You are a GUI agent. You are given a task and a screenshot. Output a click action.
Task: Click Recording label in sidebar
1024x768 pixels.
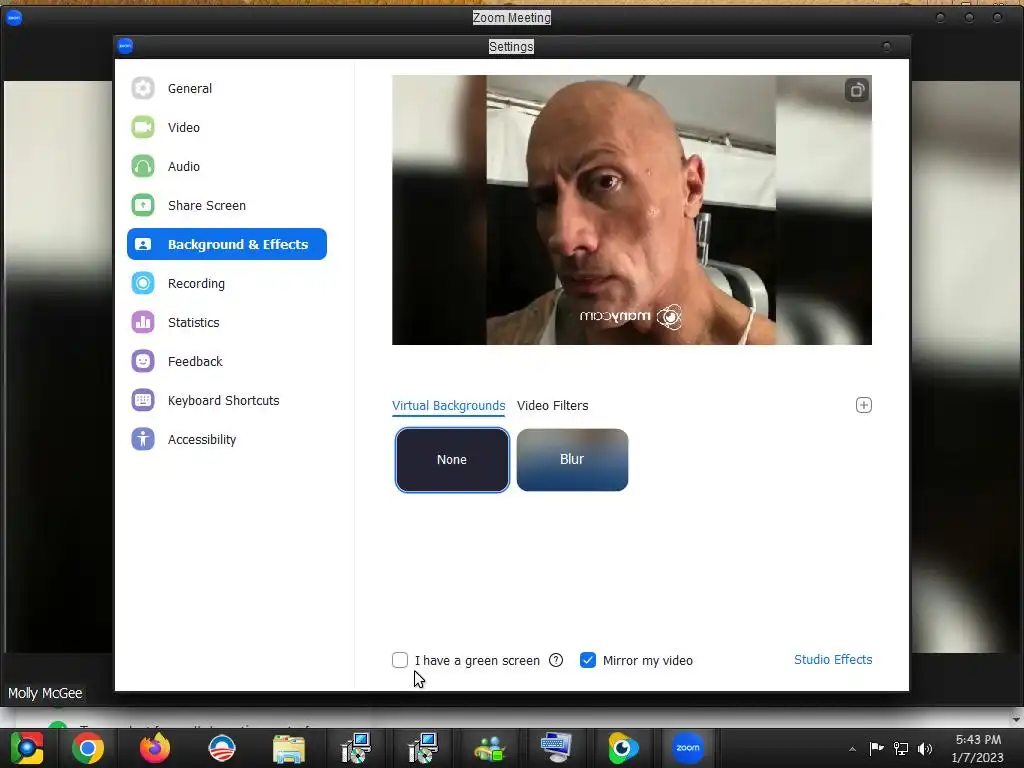(196, 283)
